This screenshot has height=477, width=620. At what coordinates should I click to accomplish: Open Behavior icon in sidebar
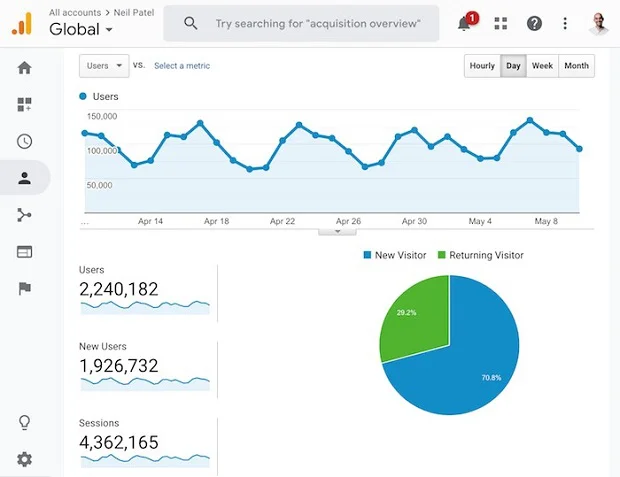[x=24, y=252]
